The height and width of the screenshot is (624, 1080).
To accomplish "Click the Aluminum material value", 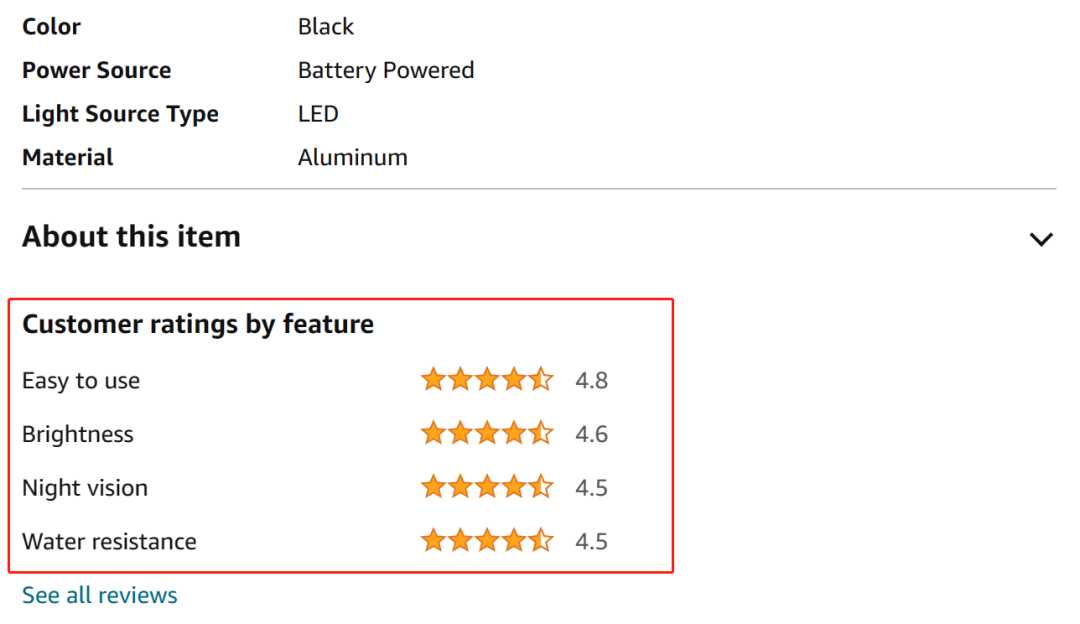I will (353, 158).
